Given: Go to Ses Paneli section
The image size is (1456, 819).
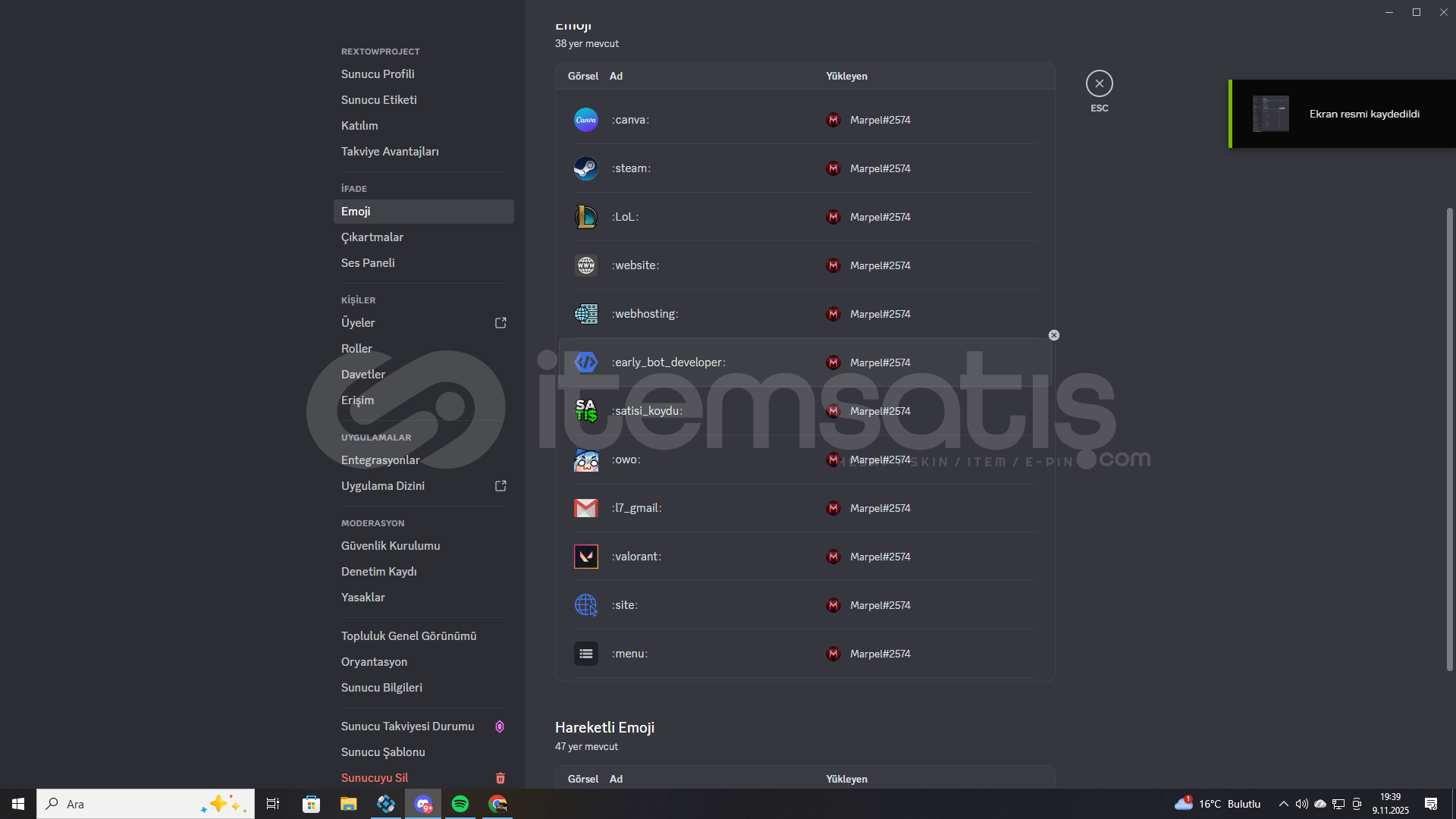Looking at the screenshot, I should coord(368,263).
